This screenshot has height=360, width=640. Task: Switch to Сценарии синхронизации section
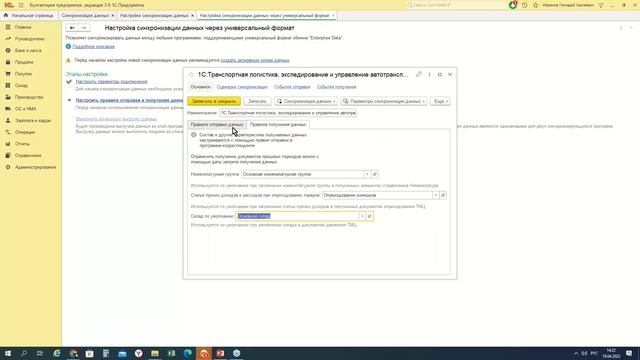pos(242,87)
